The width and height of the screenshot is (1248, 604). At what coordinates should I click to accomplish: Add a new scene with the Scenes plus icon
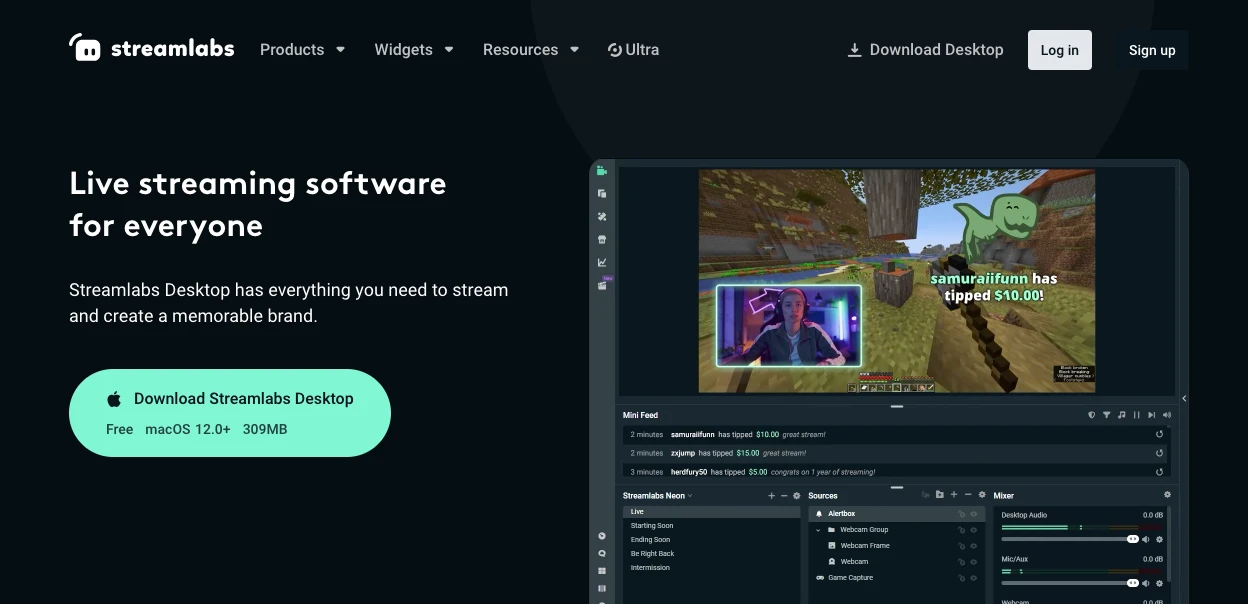pos(771,496)
